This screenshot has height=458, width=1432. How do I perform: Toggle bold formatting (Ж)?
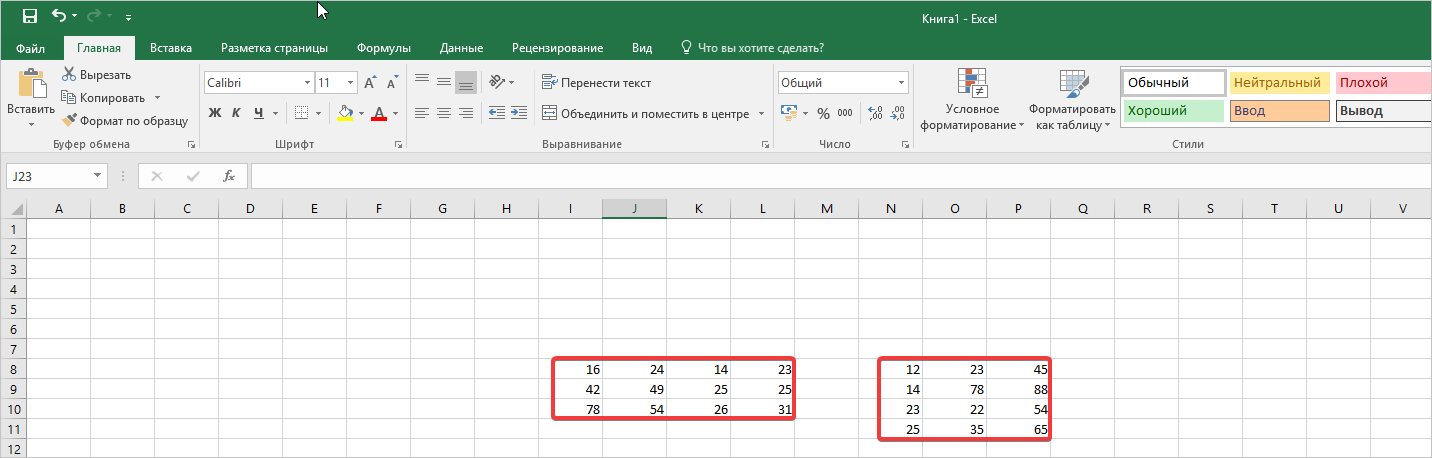[x=215, y=113]
